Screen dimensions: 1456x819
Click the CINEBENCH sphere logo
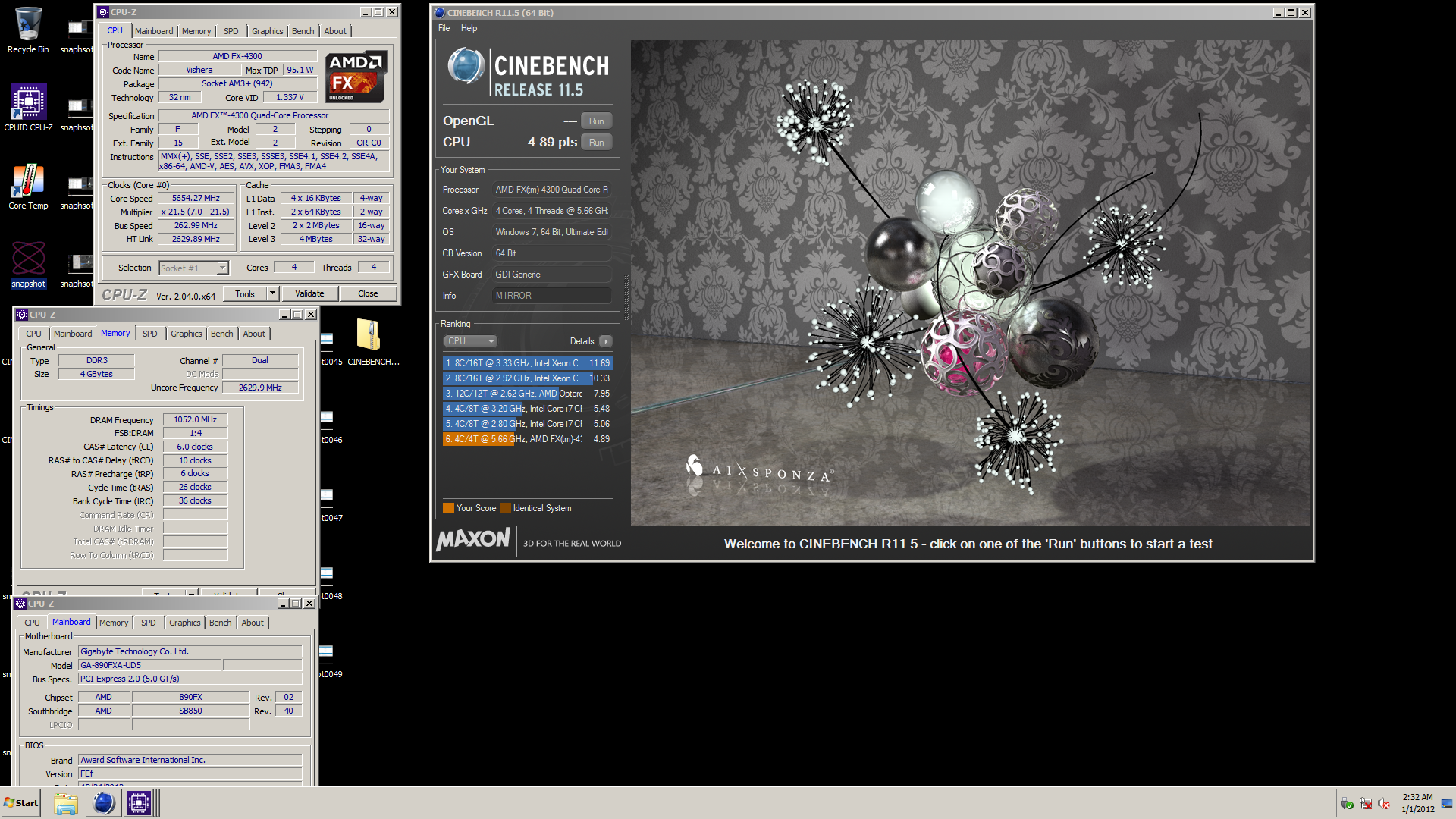point(466,66)
